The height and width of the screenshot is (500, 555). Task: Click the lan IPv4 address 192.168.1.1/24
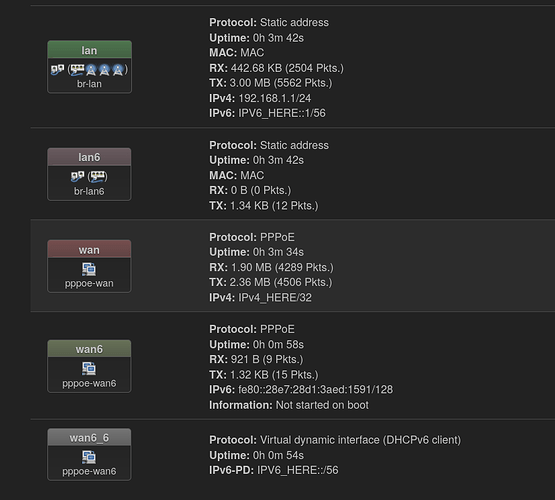(x=275, y=98)
